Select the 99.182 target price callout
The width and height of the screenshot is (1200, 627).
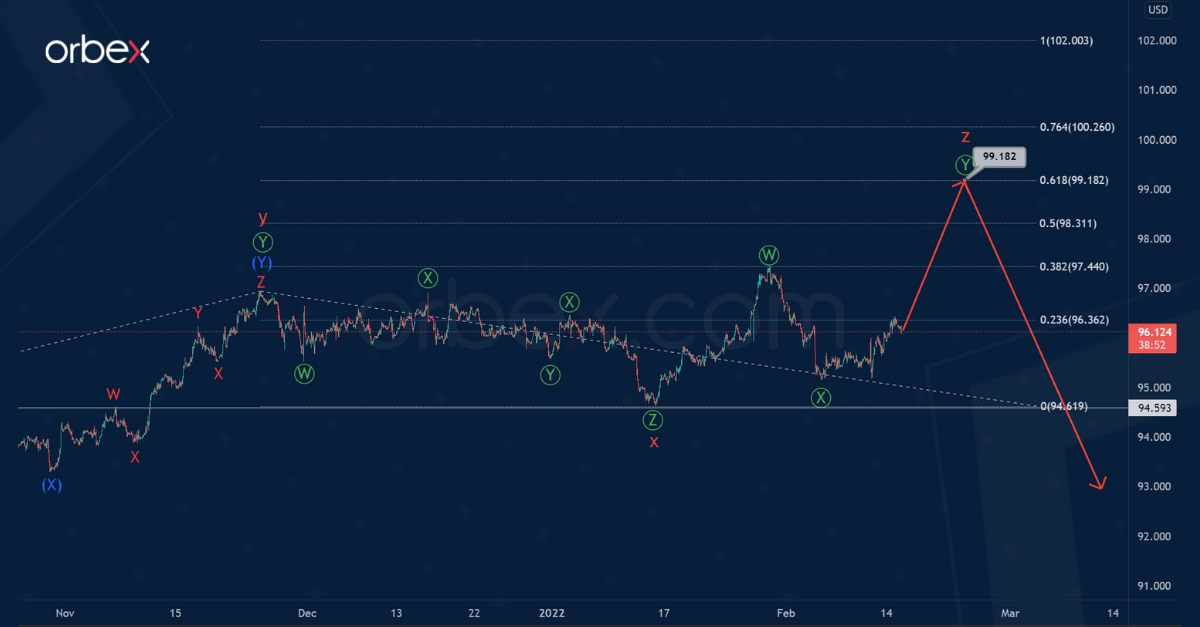pos(999,157)
